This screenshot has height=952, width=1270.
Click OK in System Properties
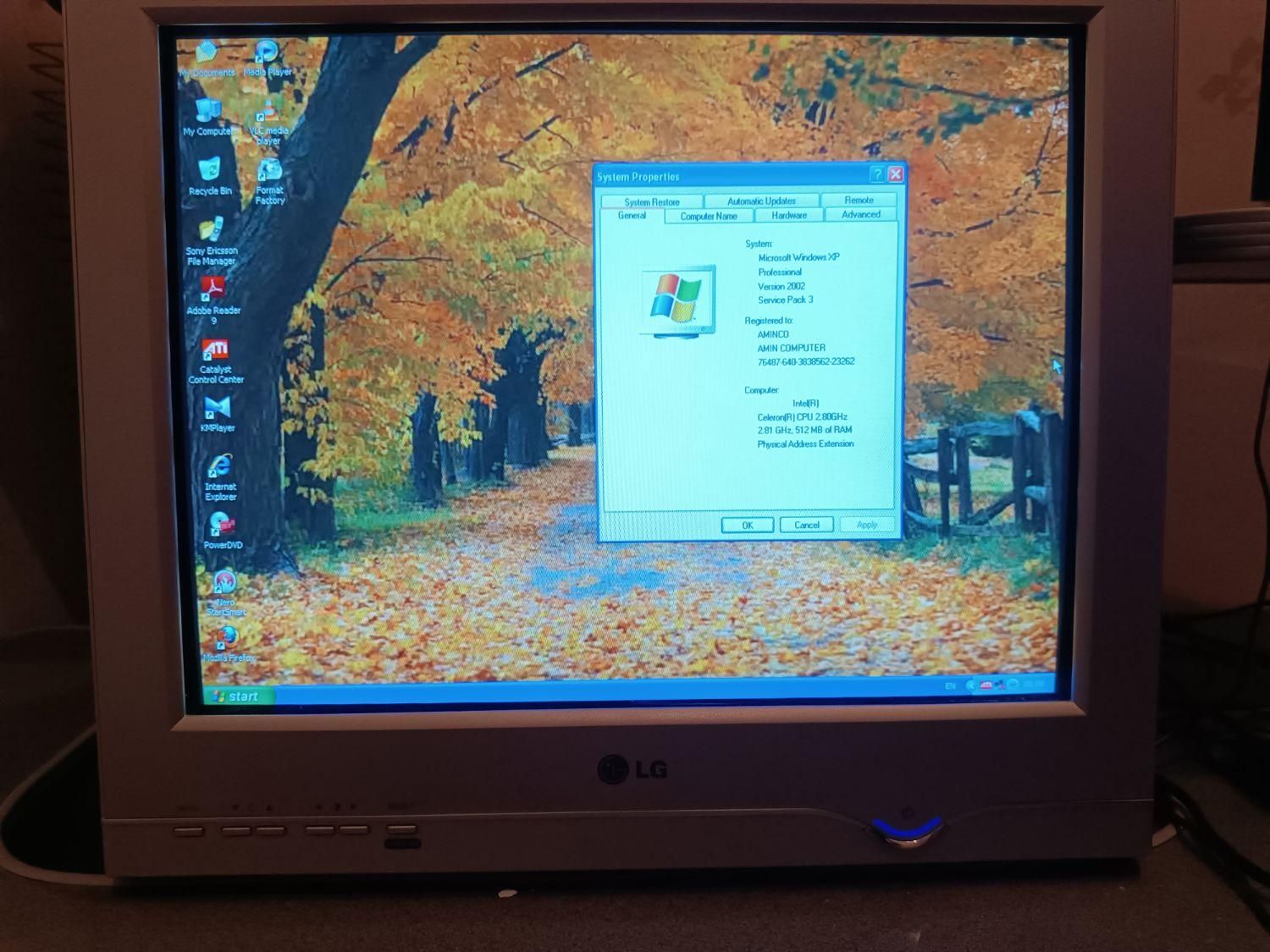coord(748,526)
